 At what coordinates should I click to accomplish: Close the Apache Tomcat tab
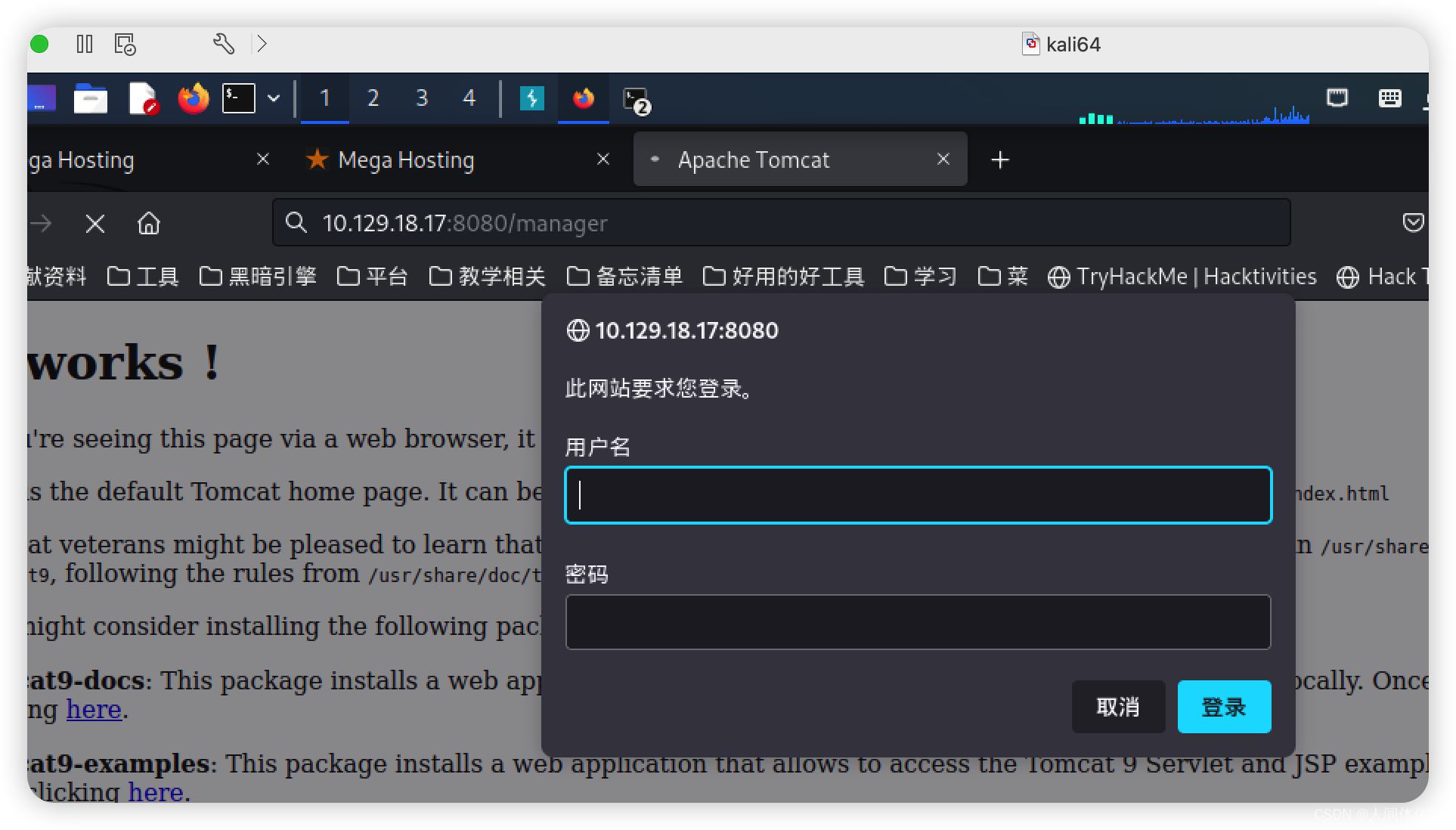(x=943, y=159)
